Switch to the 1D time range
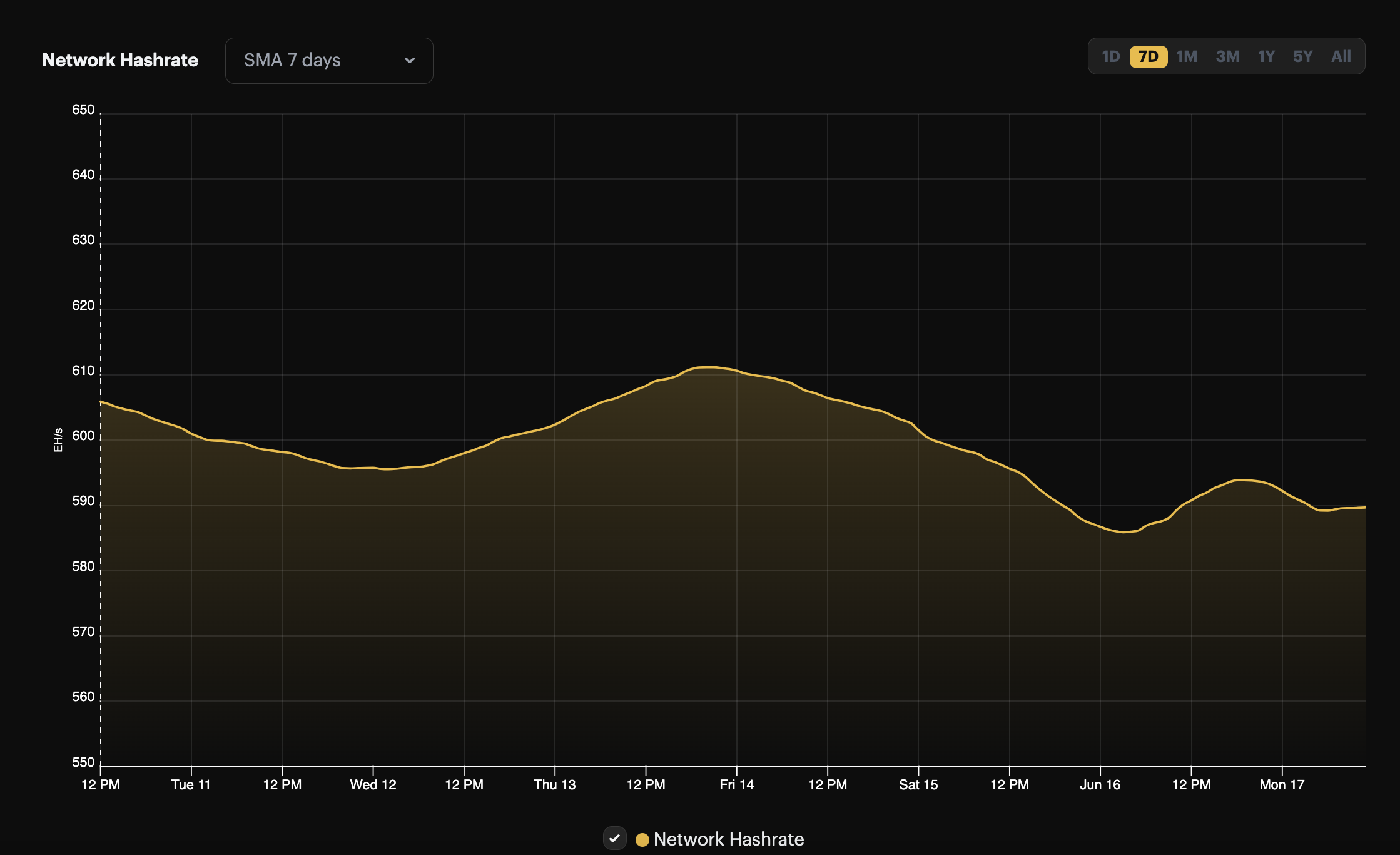The image size is (1400, 855). point(1111,56)
